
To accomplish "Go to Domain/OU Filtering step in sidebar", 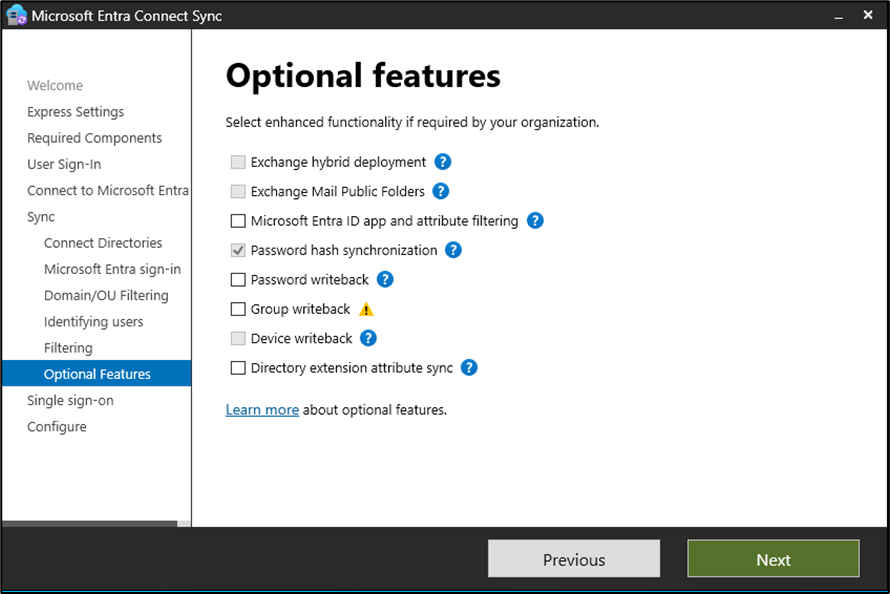I will pyautogui.click(x=106, y=295).
